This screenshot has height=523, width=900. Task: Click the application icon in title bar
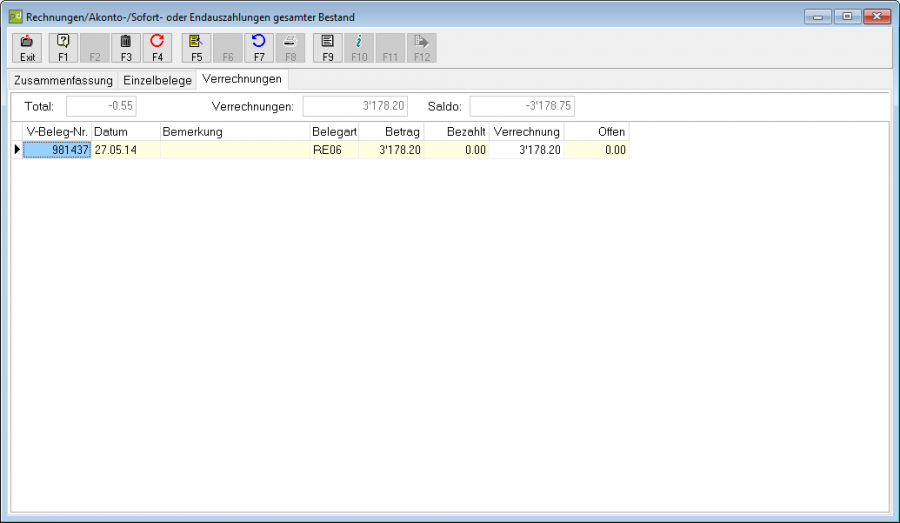coord(15,17)
